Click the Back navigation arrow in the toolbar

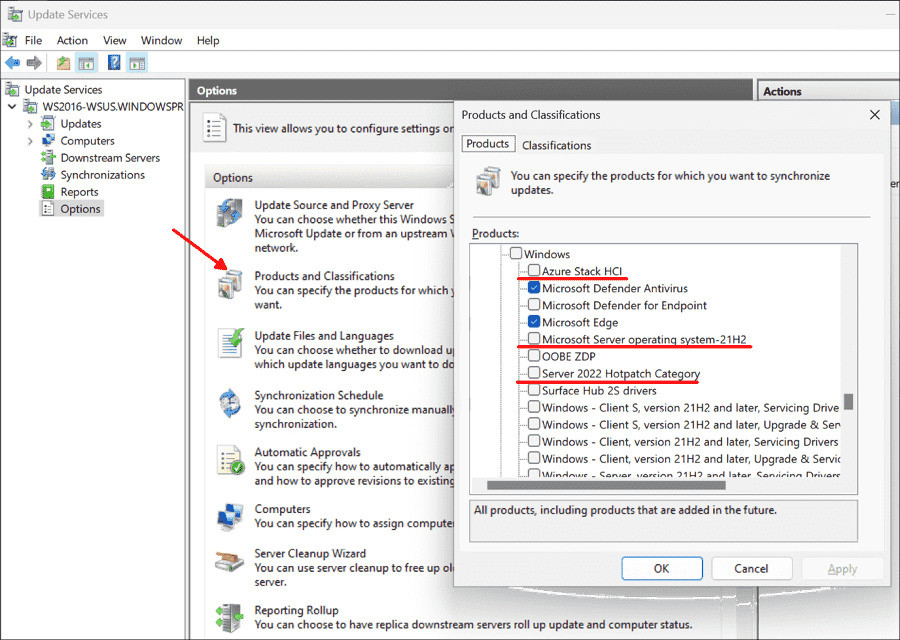[11, 62]
